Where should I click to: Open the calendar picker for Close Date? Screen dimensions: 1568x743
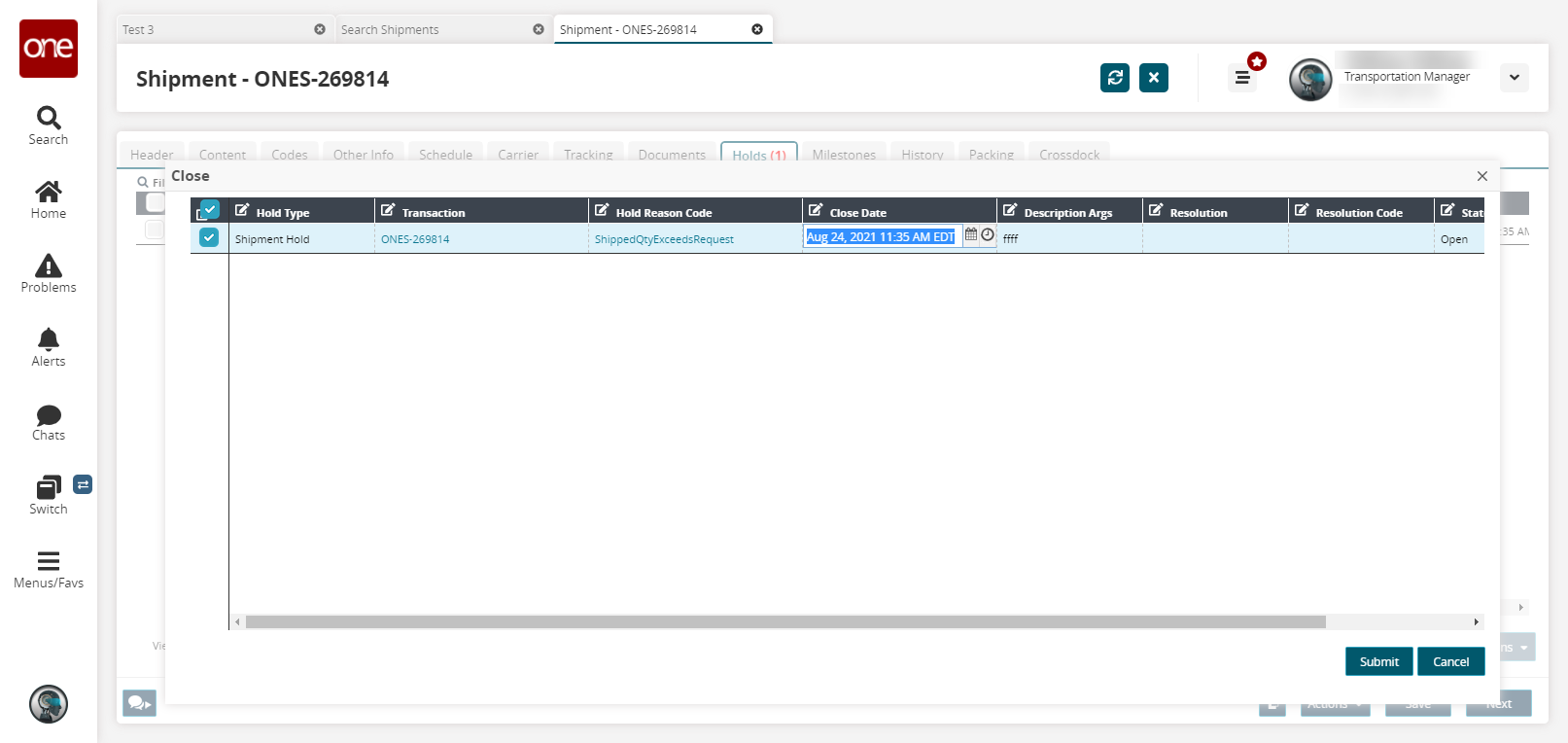(x=971, y=234)
